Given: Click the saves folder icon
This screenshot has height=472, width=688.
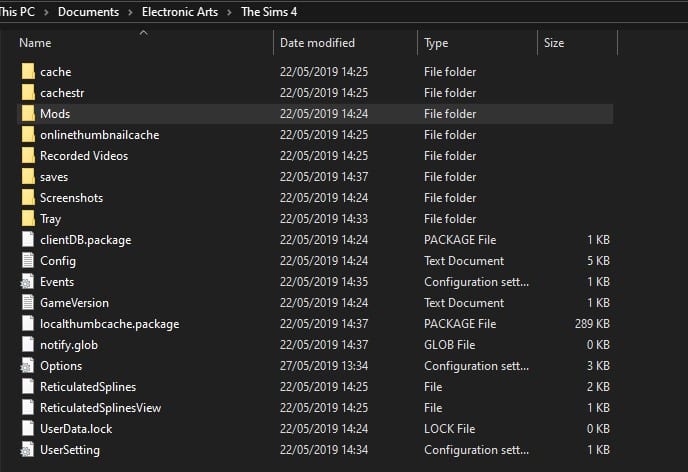Looking at the screenshot, I should point(27,177).
